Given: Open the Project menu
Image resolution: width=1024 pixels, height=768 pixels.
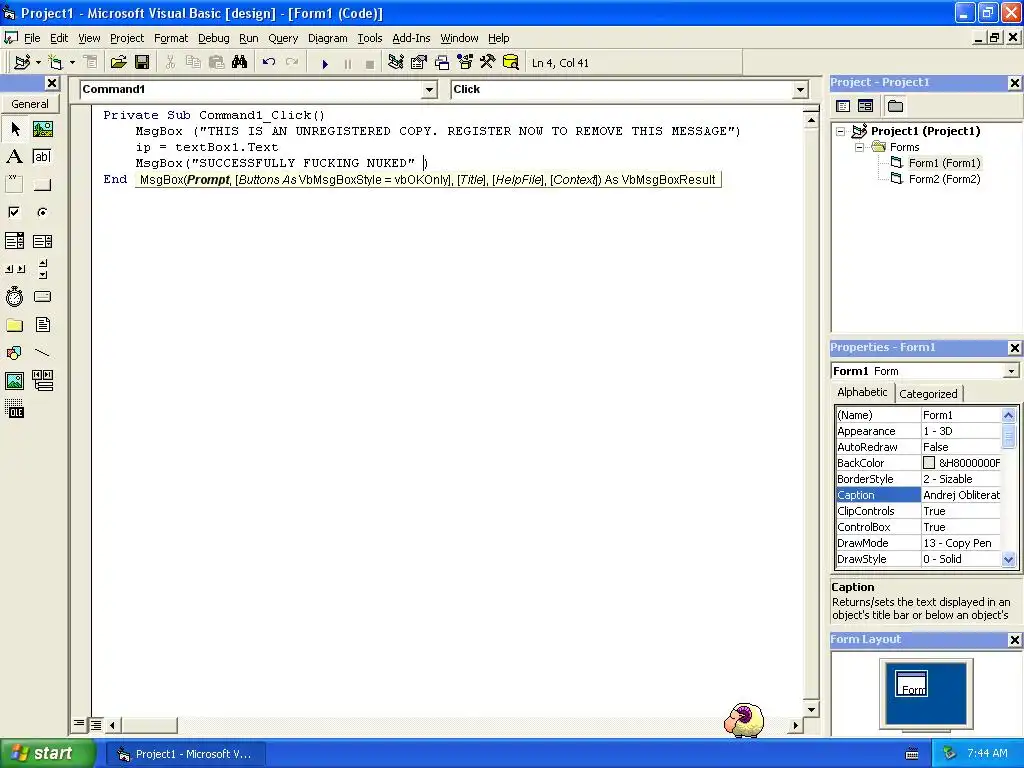Looking at the screenshot, I should (x=127, y=39).
